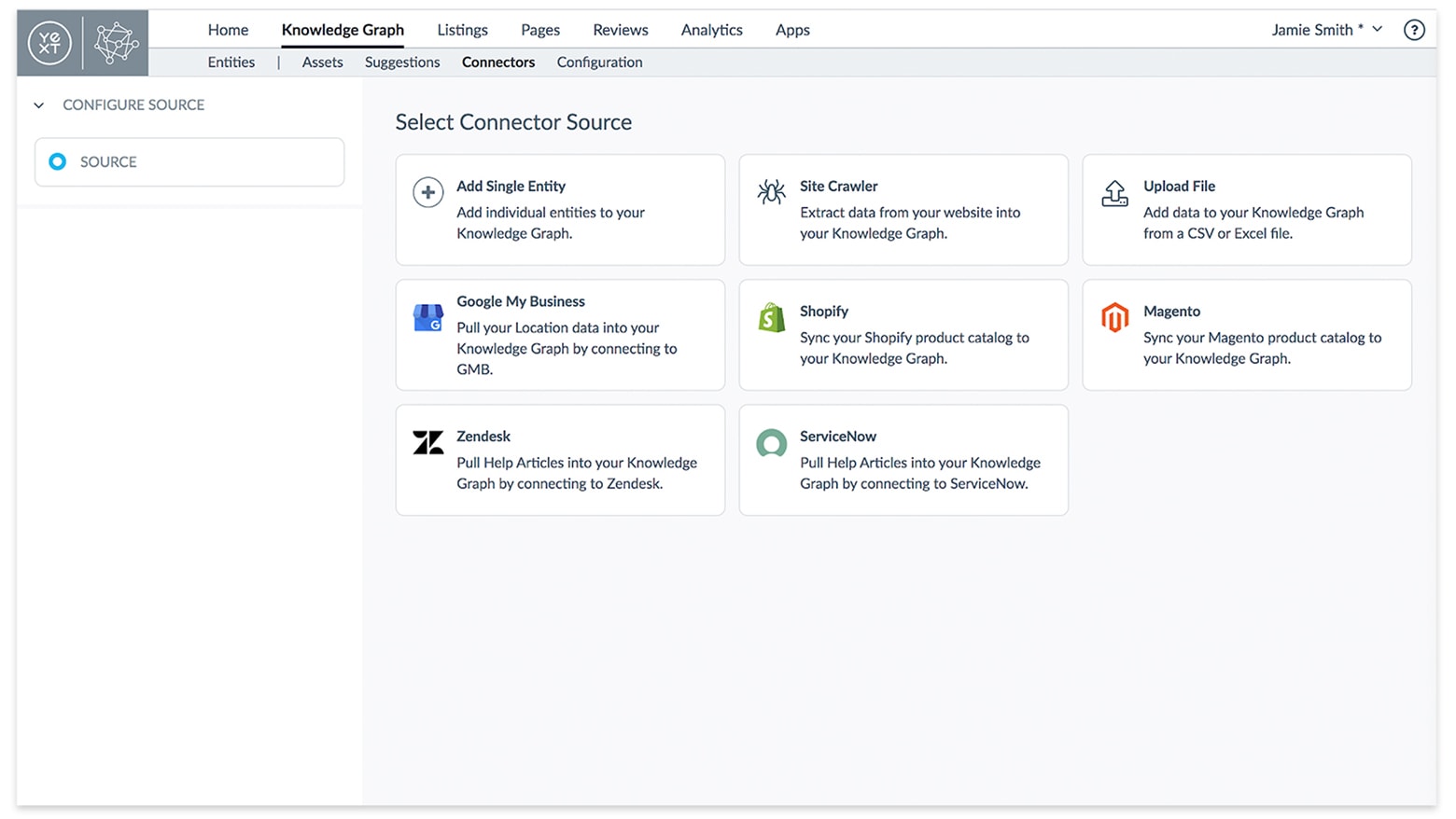
Task: Open the Configuration subtab
Action: 599,62
